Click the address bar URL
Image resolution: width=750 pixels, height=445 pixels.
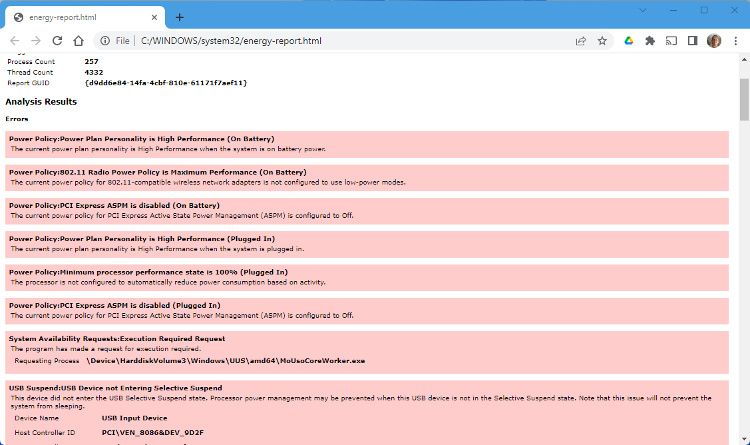[232, 41]
